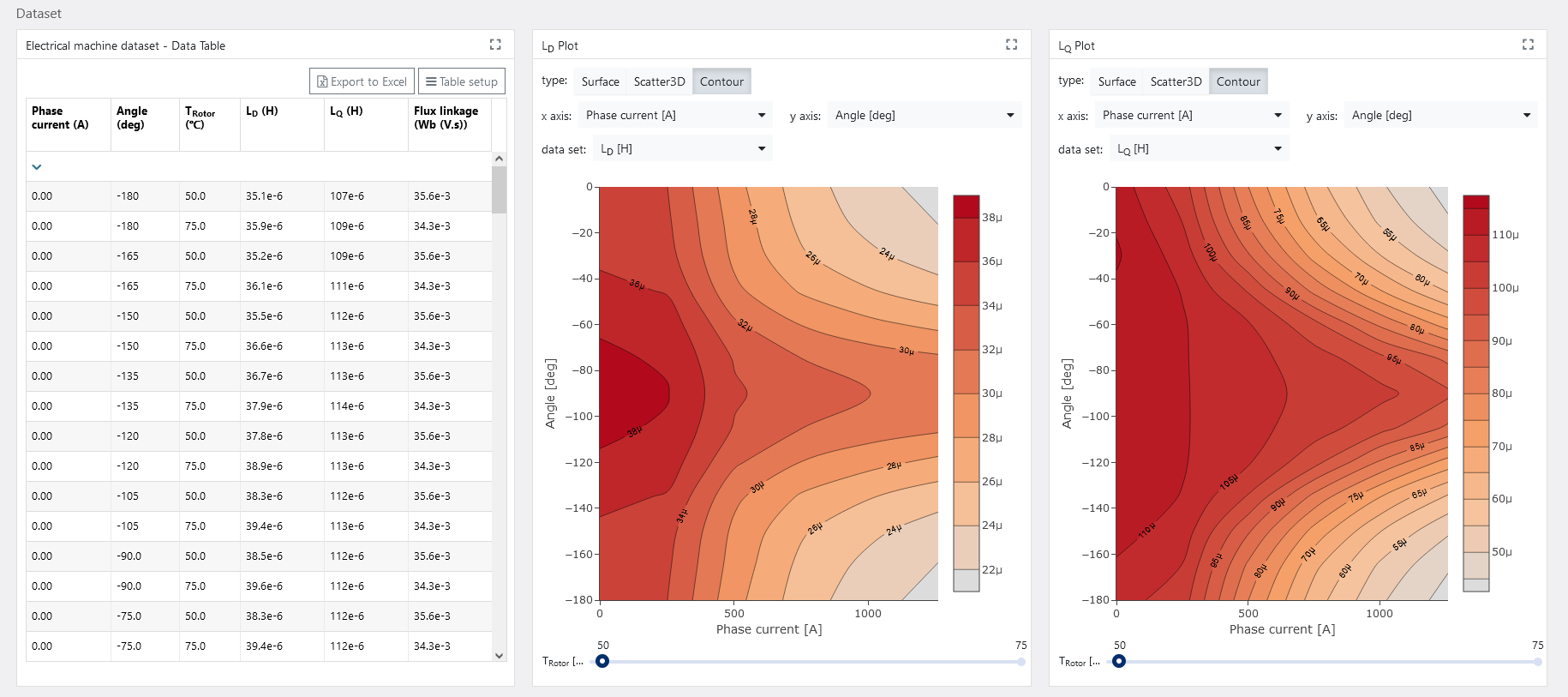Expand the Data Table panel to fullscreen
Viewport: 1568px width, 697px height.
pyautogui.click(x=495, y=45)
